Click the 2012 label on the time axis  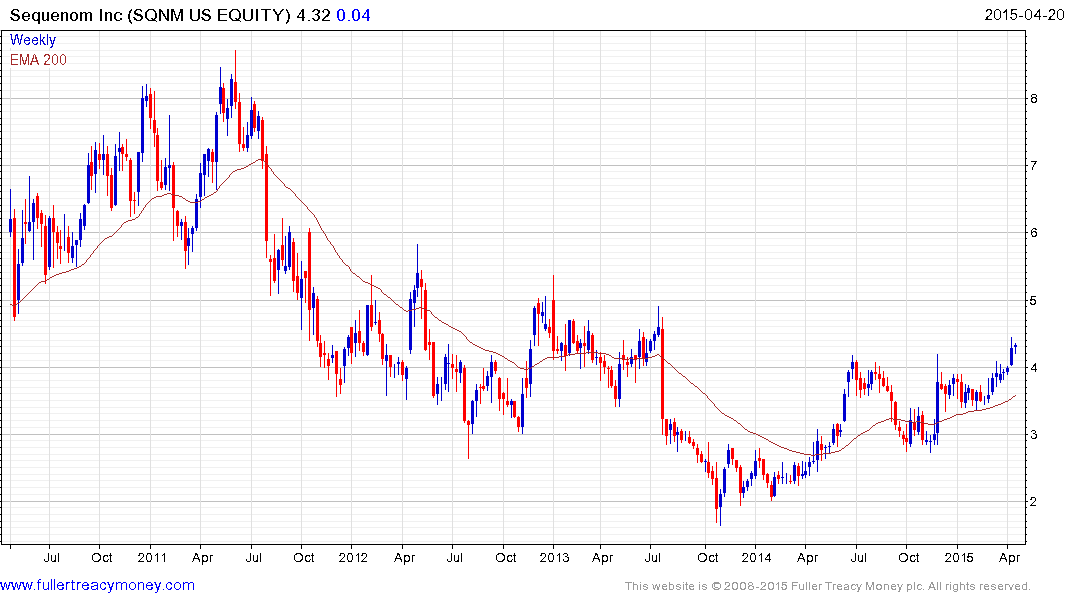tap(353, 558)
